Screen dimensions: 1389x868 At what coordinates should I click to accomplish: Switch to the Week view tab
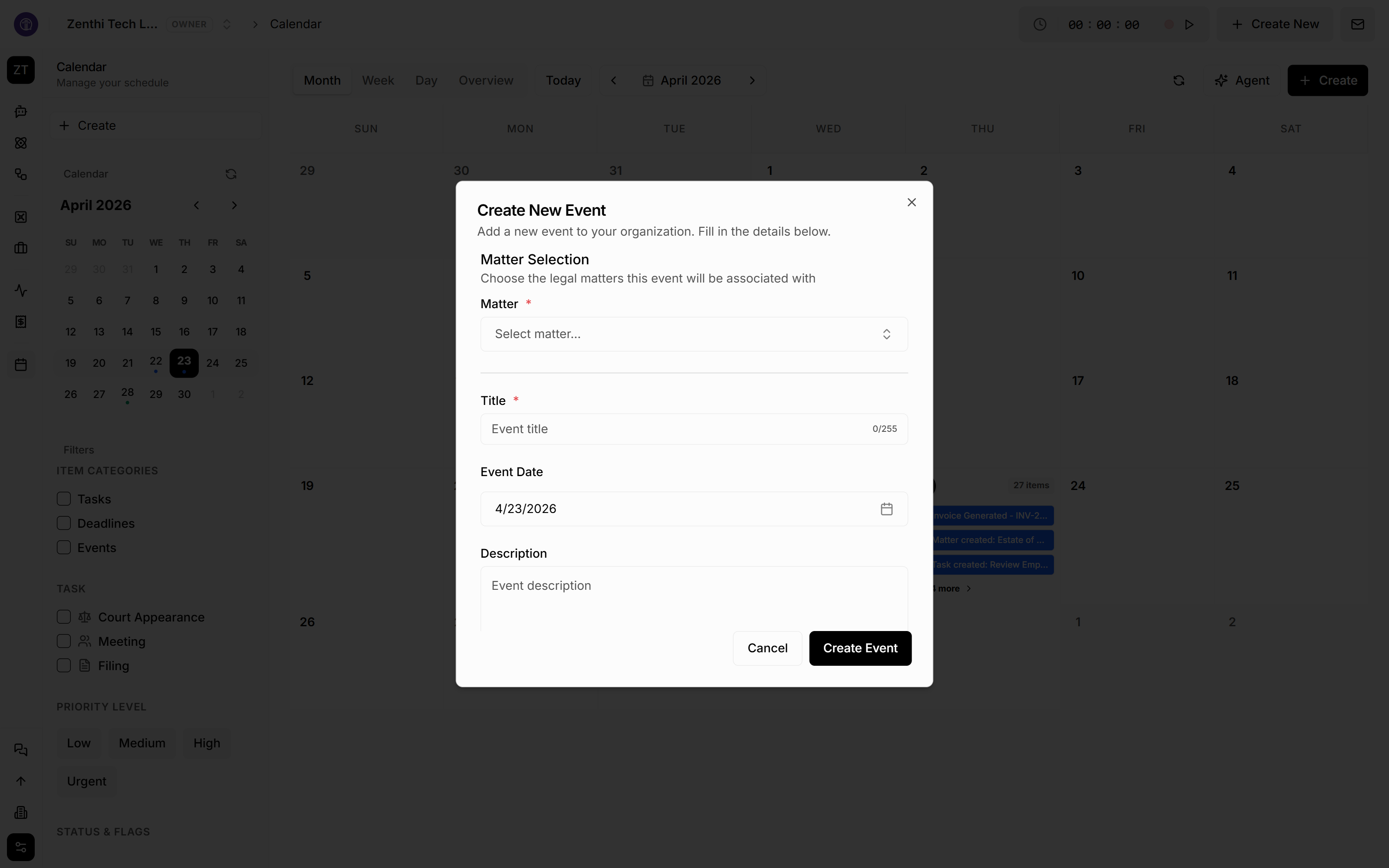pos(378,80)
